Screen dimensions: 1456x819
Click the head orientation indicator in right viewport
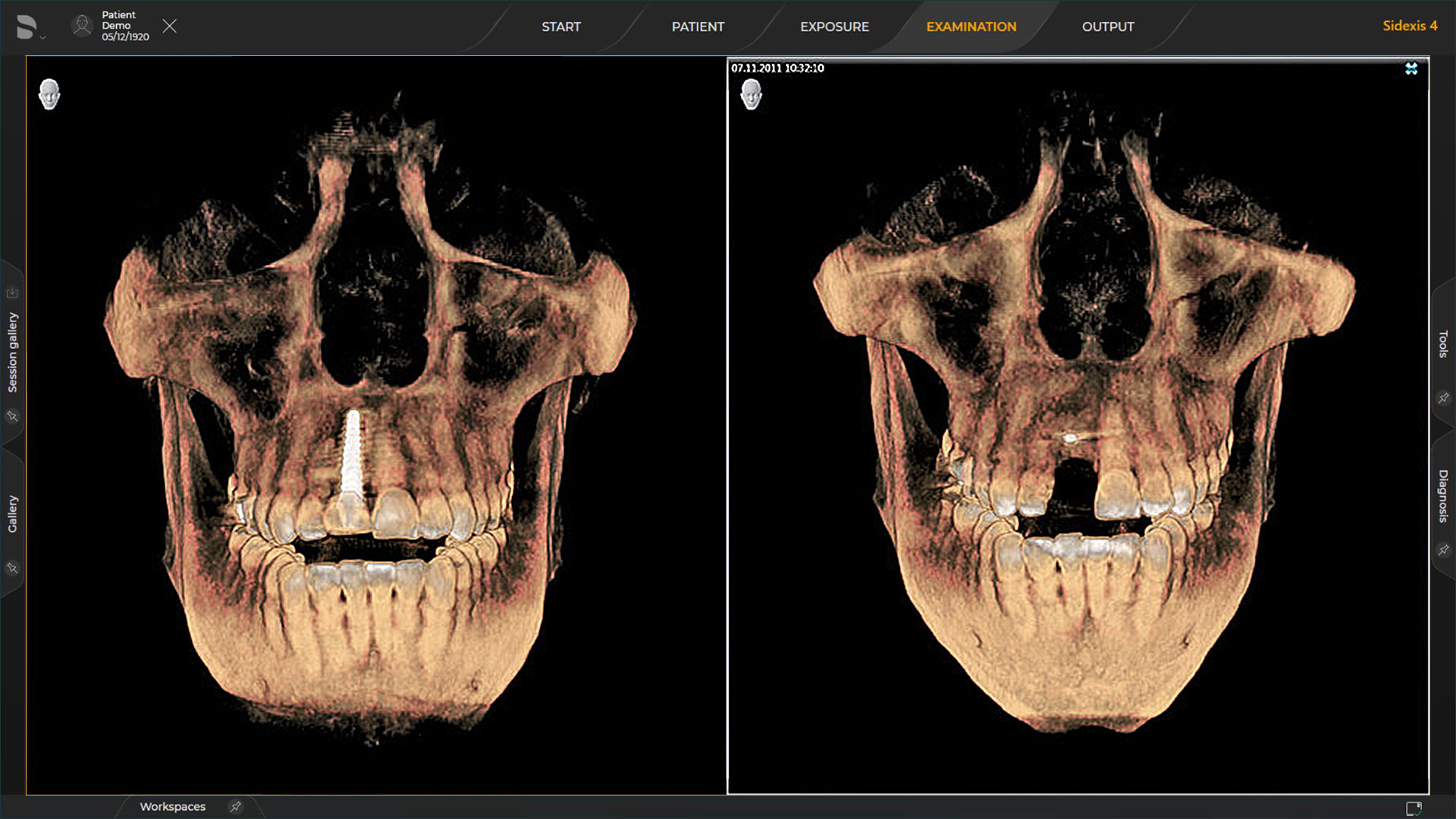click(752, 96)
